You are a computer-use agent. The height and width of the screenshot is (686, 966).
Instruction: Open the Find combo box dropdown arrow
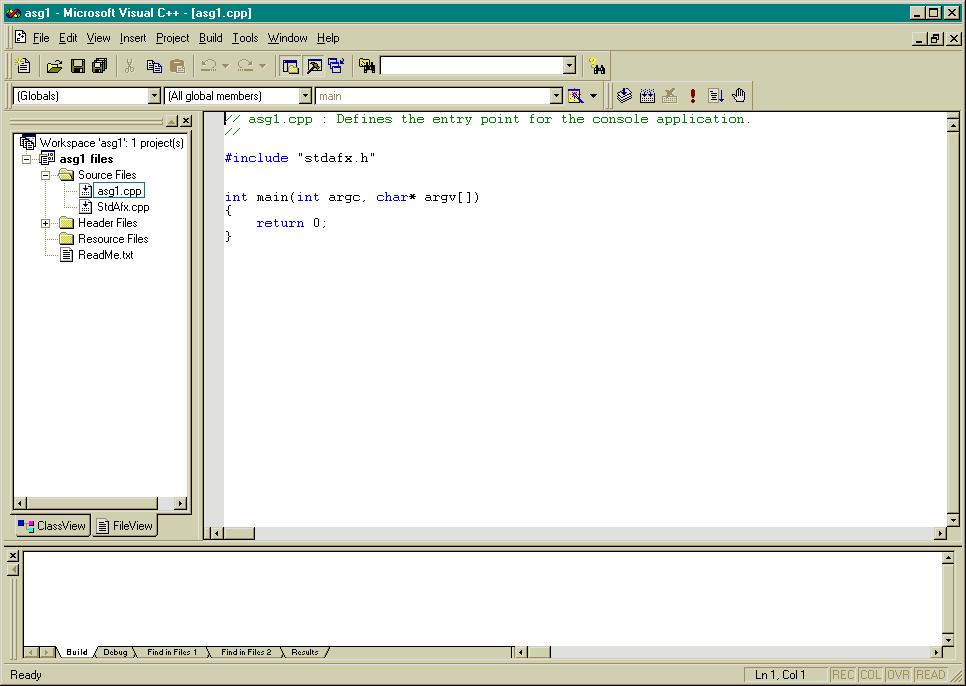point(569,65)
